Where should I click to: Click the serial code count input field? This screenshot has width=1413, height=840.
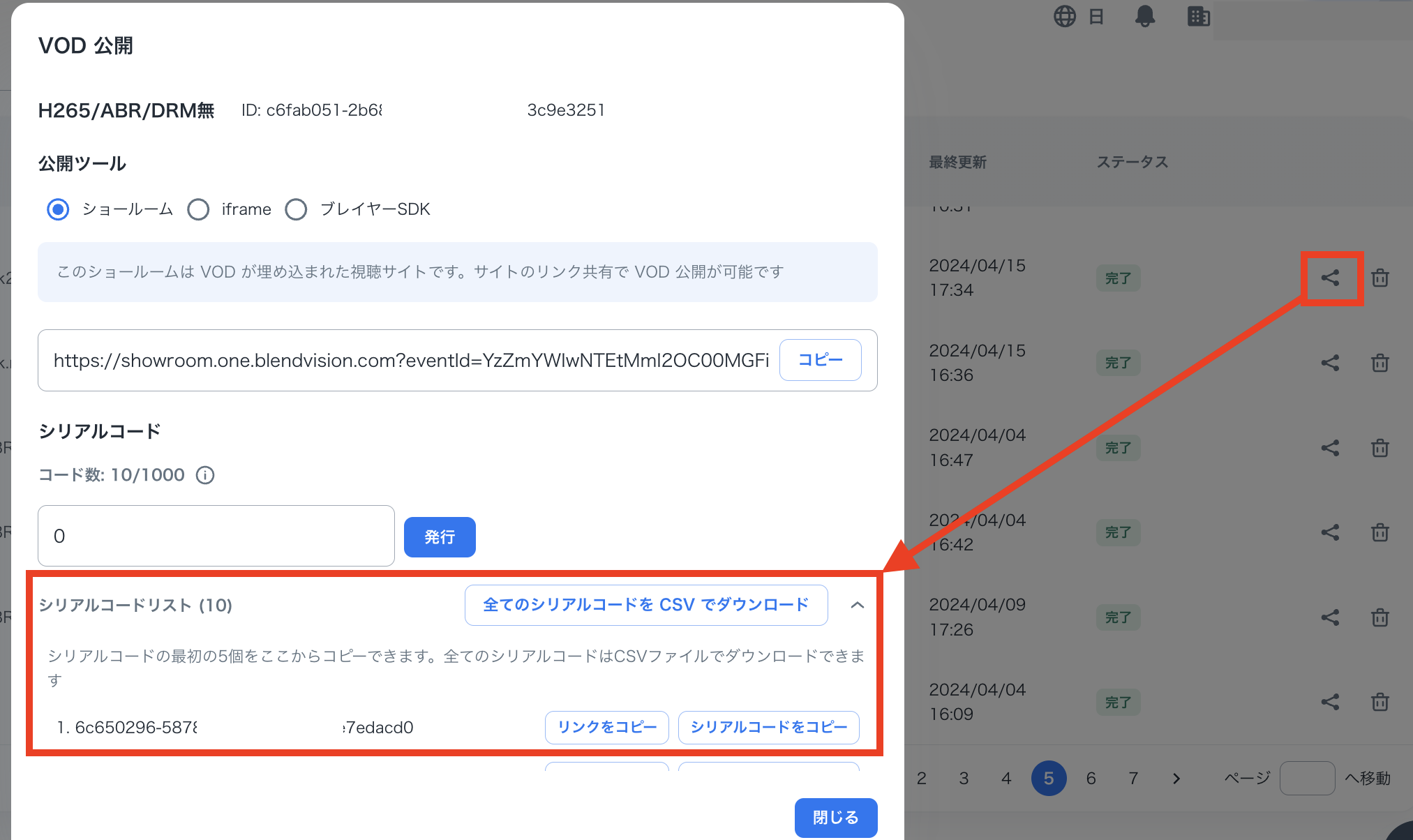pyautogui.click(x=216, y=536)
